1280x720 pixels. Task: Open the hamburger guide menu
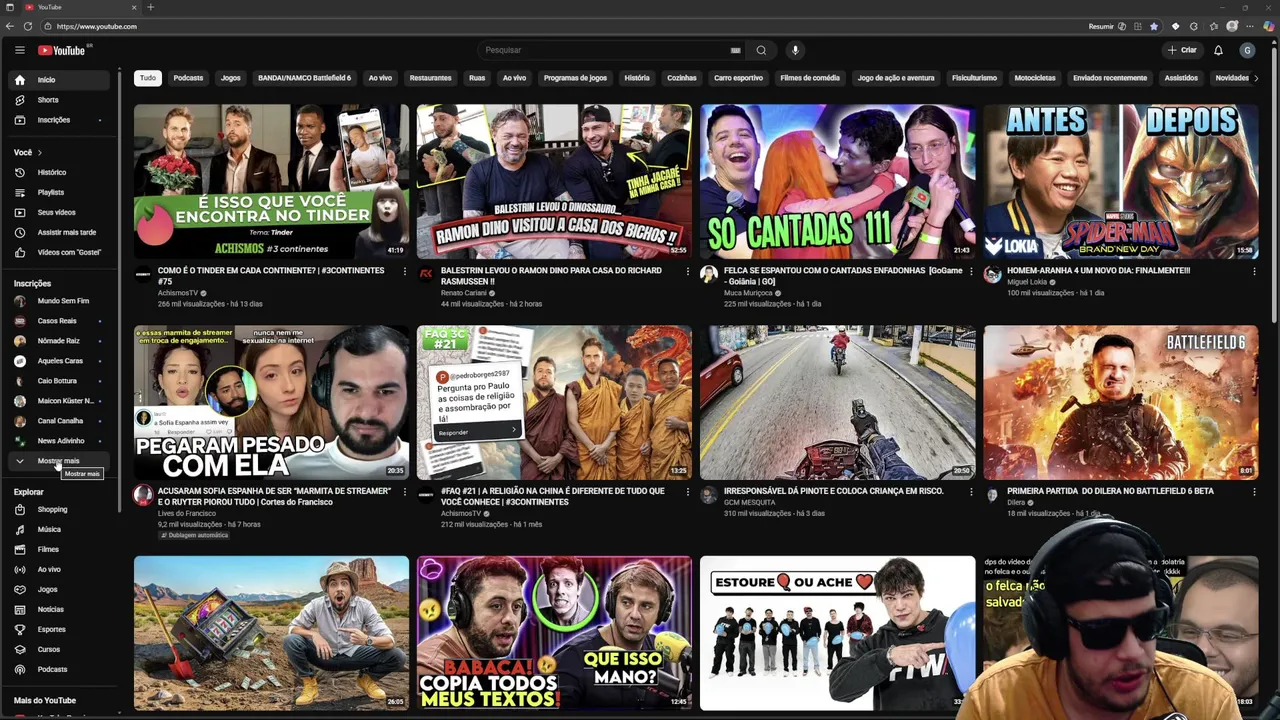click(x=19, y=50)
